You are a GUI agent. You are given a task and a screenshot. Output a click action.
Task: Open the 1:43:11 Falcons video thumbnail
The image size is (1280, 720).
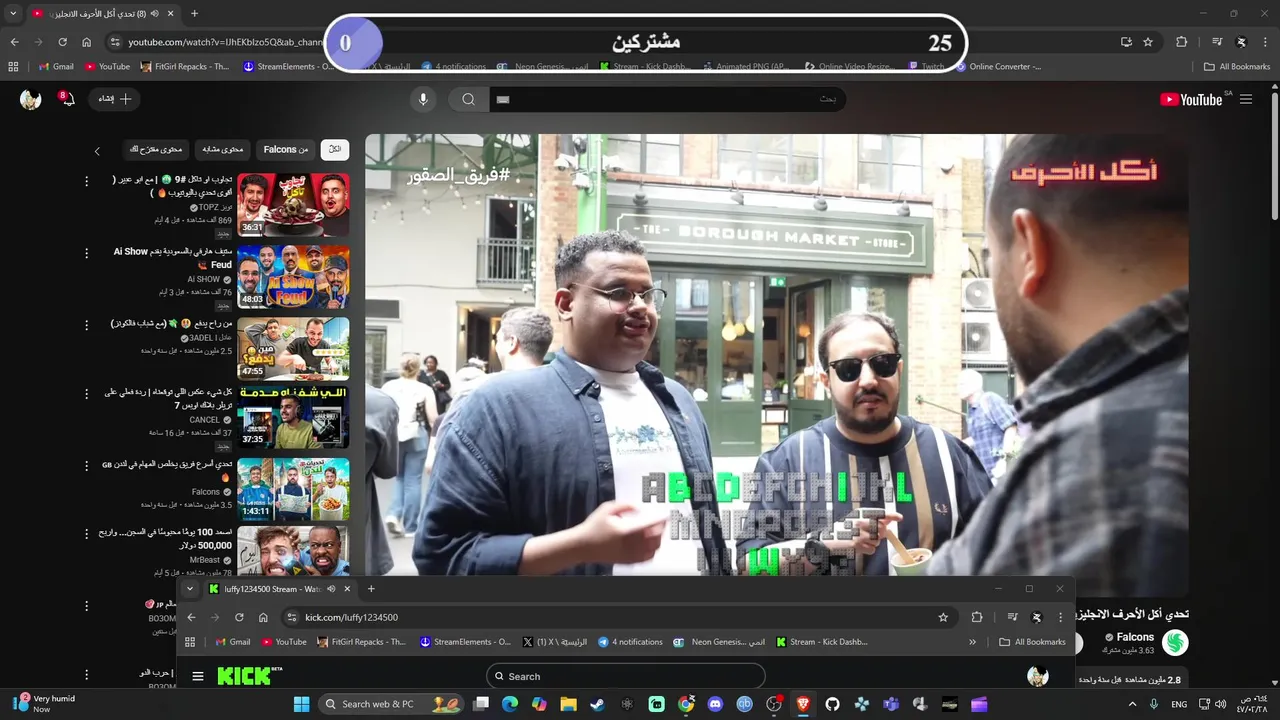(x=293, y=489)
